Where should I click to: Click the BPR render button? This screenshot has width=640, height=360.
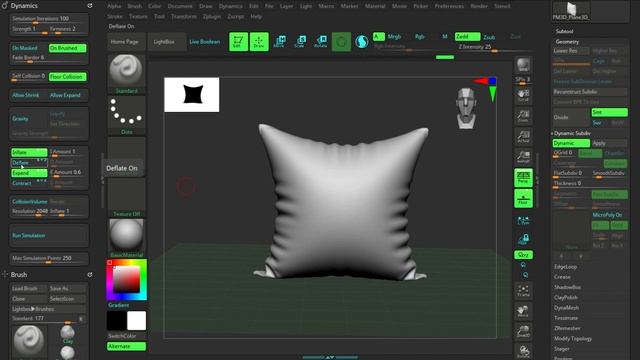(x=523, y=66)
